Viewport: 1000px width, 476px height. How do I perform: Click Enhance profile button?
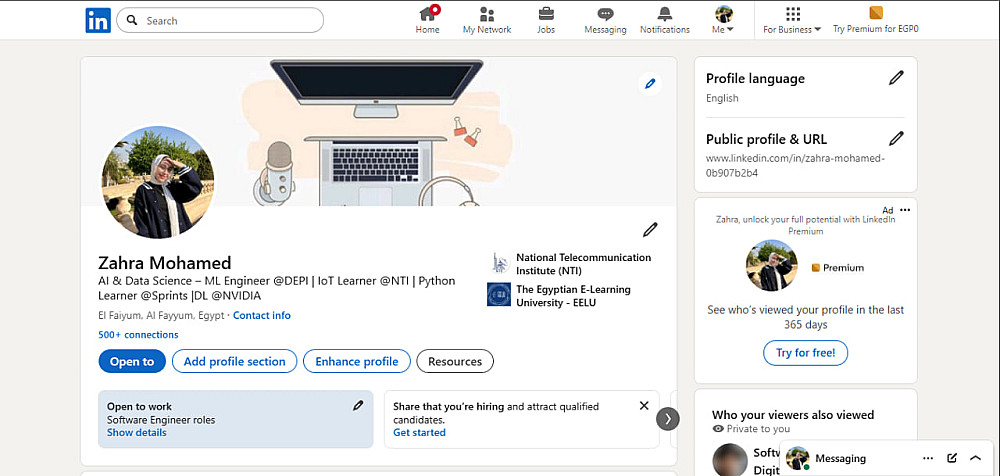tap(357, 361)
